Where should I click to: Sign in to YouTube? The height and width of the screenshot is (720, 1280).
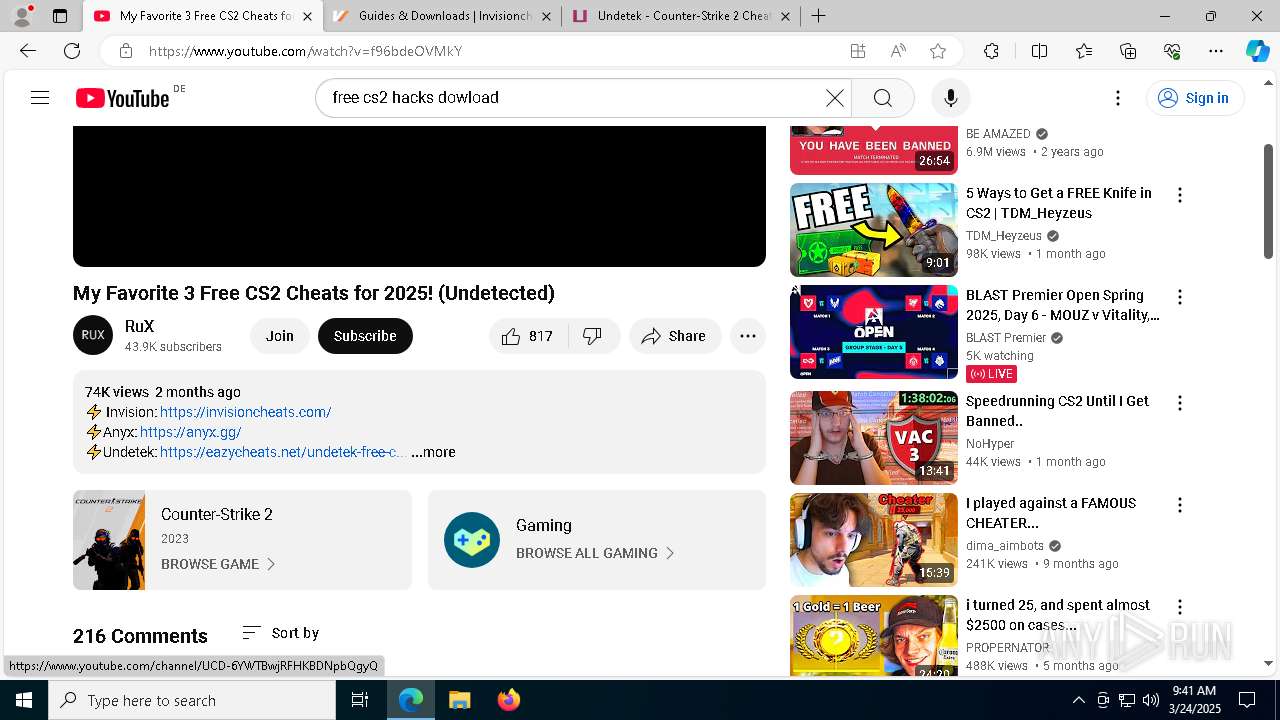[1194, 98]
